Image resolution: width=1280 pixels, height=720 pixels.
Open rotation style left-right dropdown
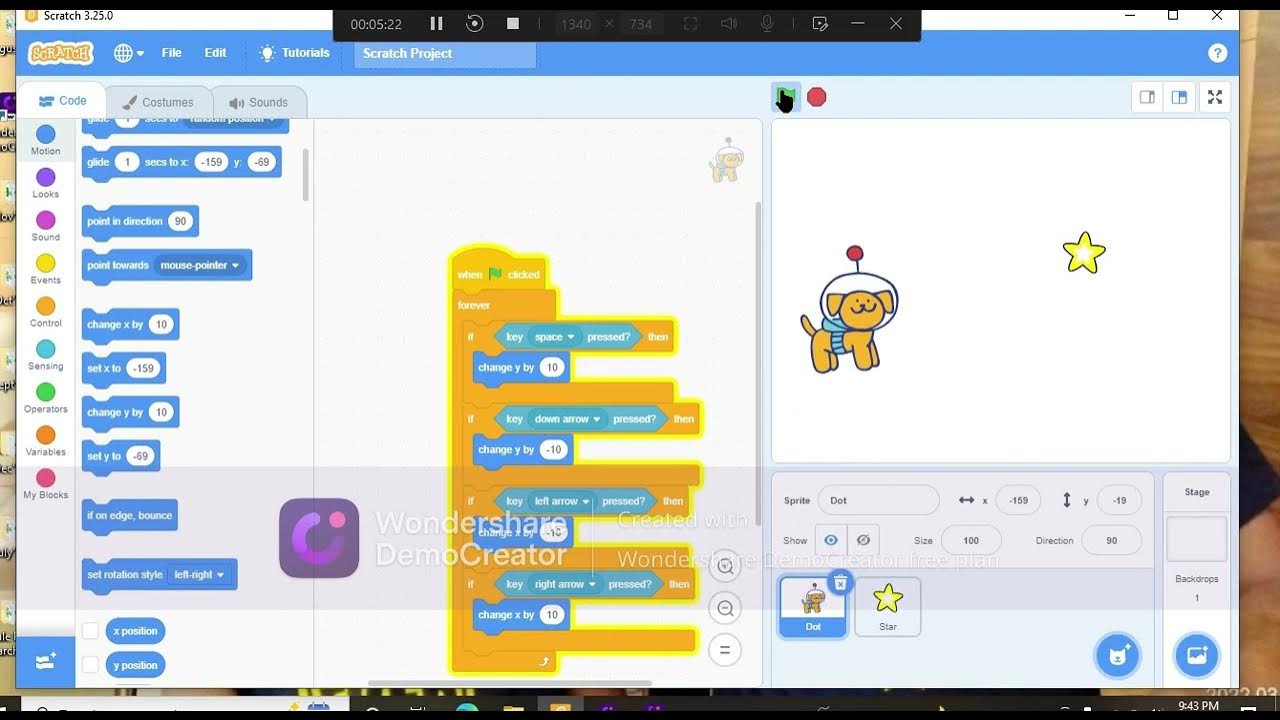point(198,575)
